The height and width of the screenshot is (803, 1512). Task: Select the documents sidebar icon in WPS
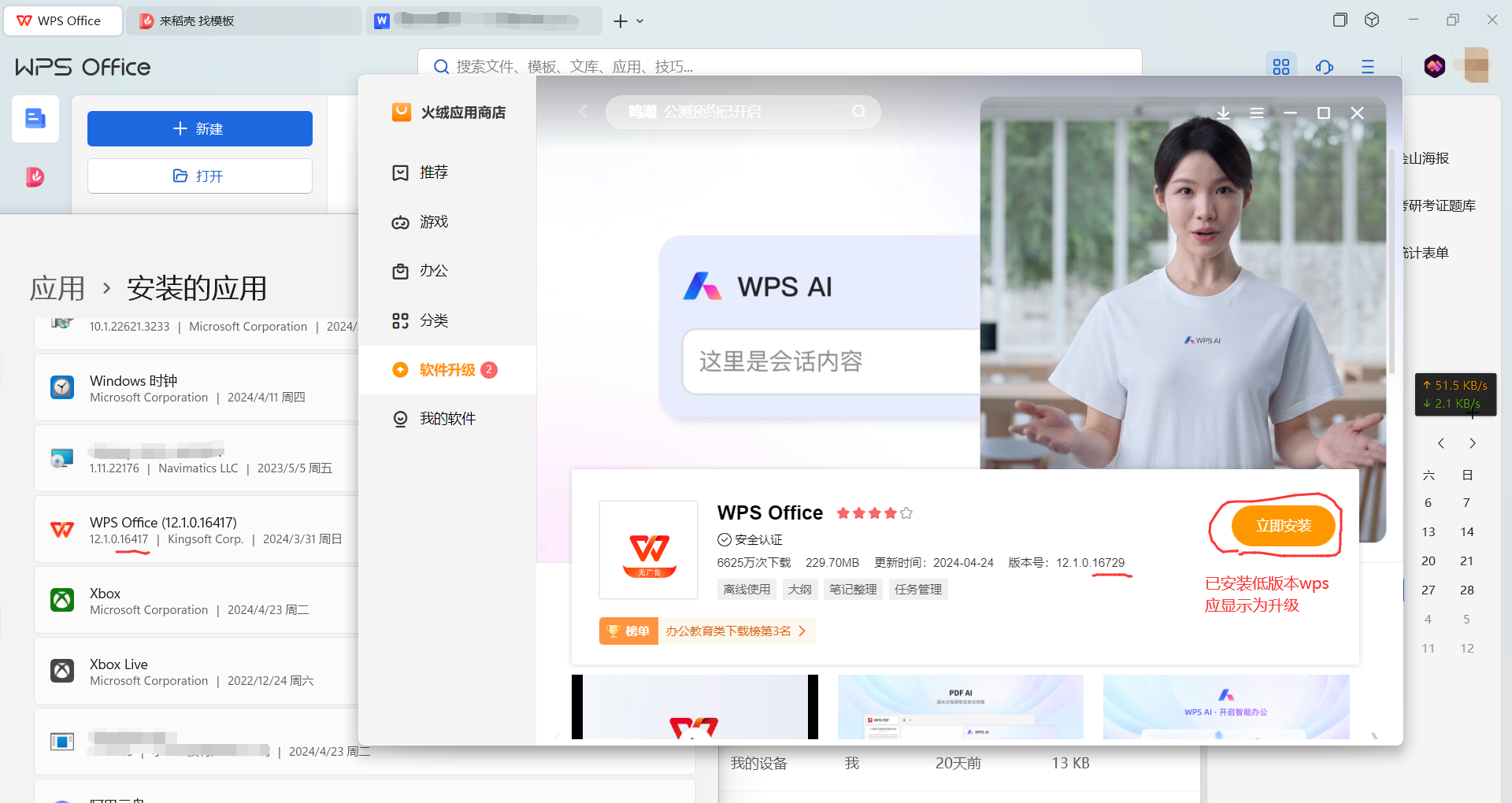click(35, 119)
